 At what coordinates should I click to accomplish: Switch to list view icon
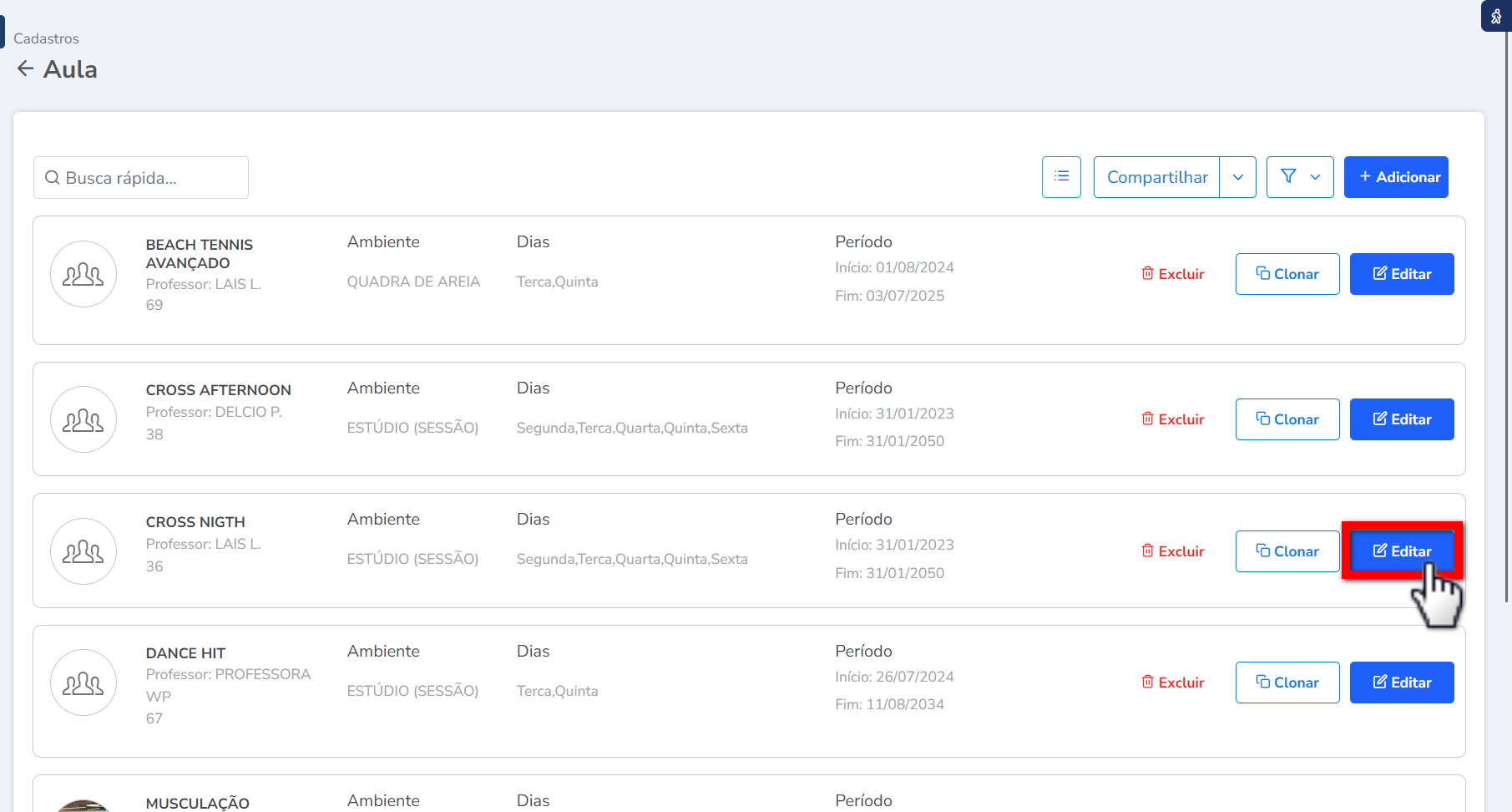[1061, 177]
